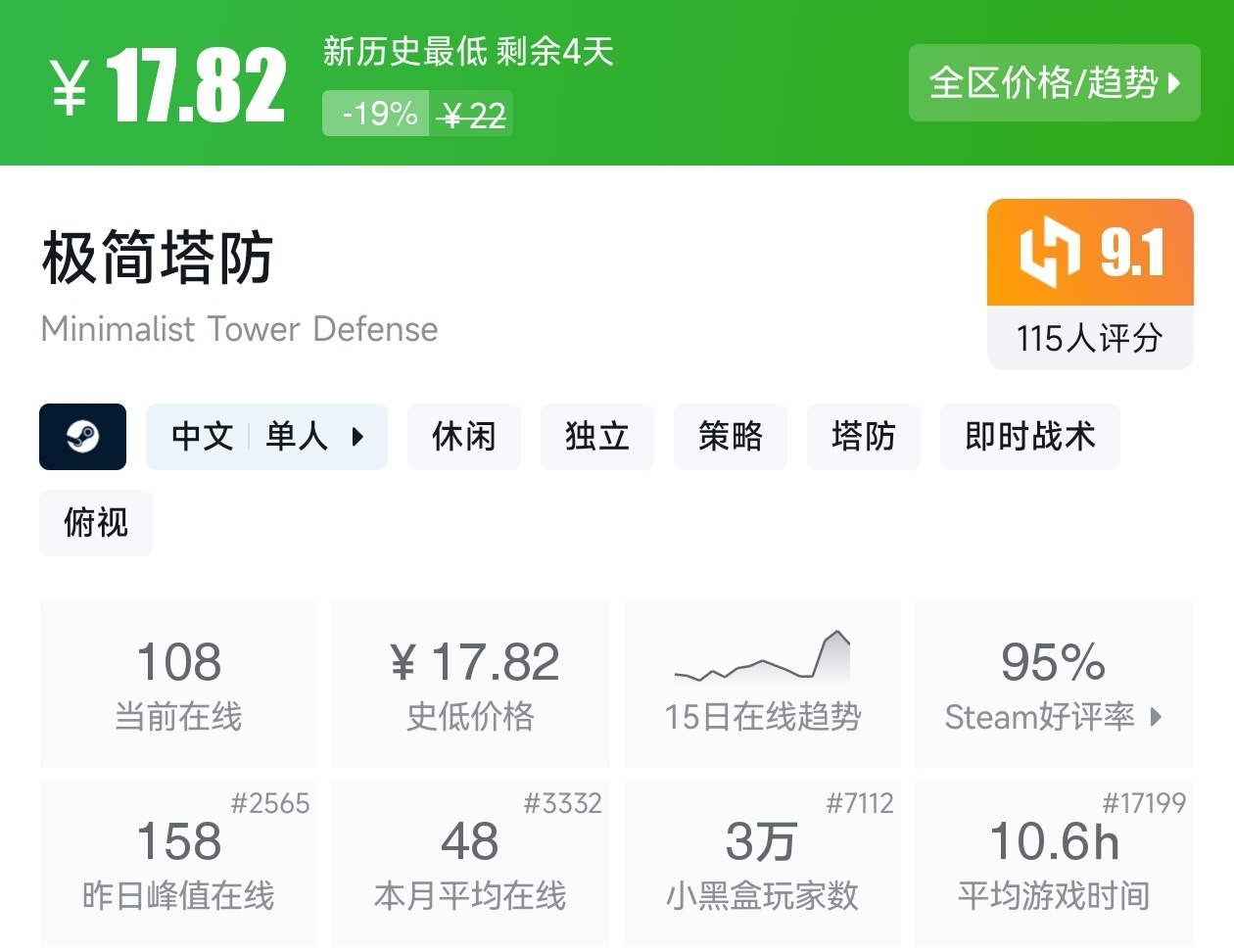Select the 塔防 tag
1234x952 pixels.
tap(863, 437)
